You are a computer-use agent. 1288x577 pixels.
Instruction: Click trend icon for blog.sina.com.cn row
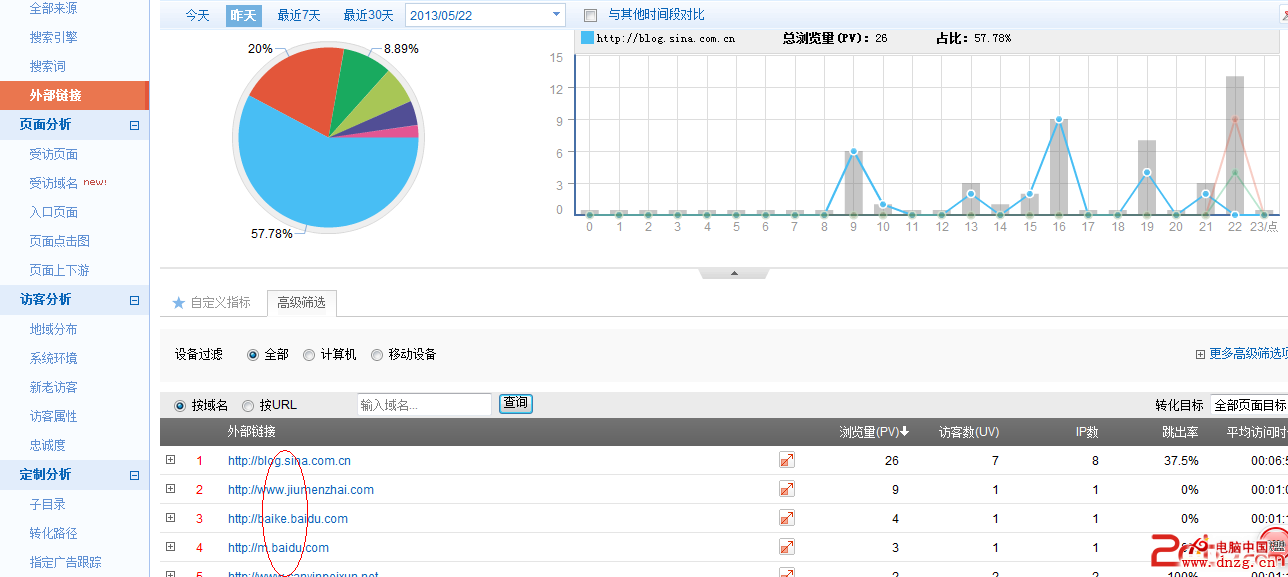(787, 460)
